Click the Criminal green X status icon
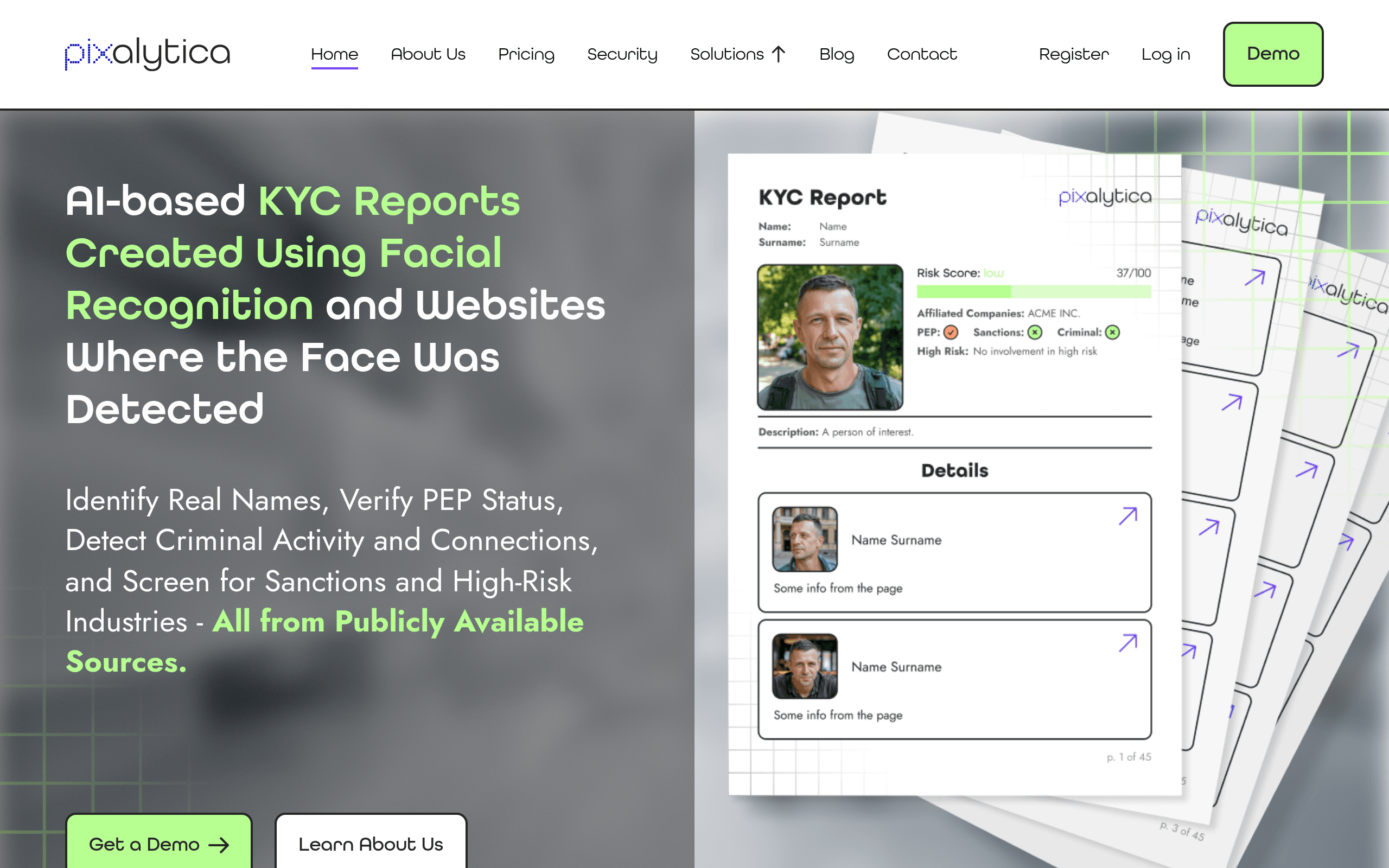Viewport: 1389px width, 868px height. [1112, 333]
